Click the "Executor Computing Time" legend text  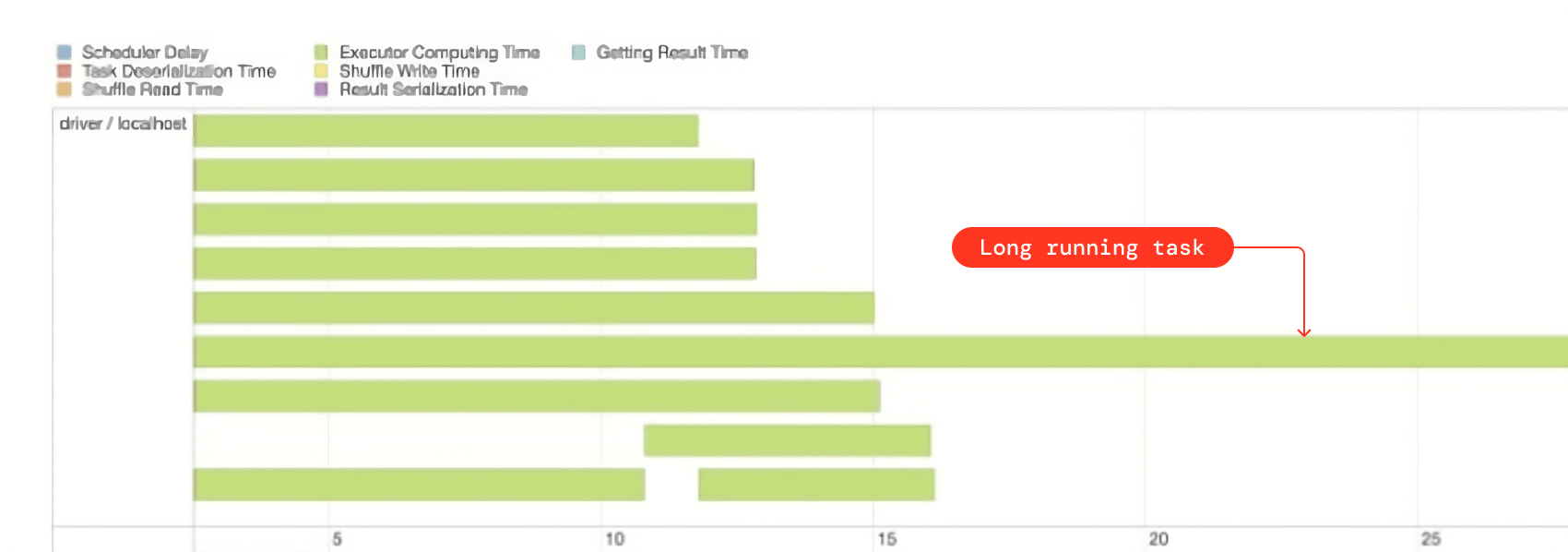click(439, 53)
